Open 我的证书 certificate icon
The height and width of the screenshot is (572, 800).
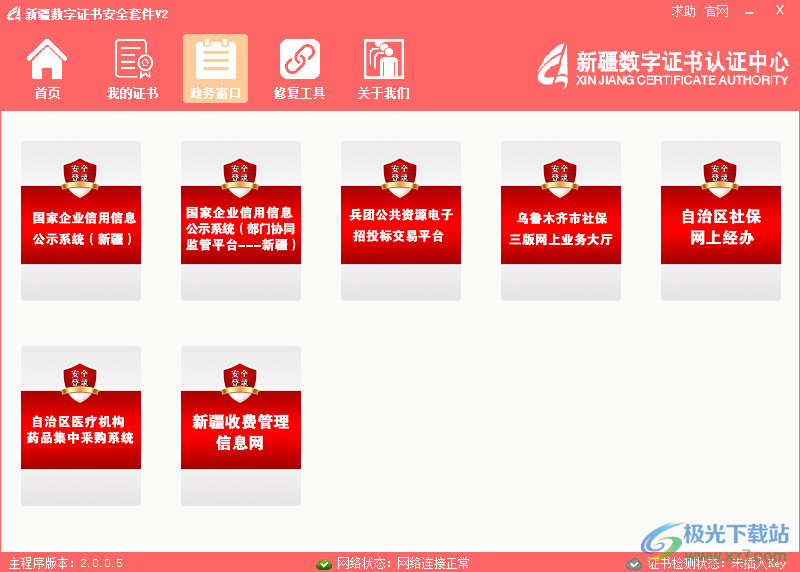click(133, 59)
